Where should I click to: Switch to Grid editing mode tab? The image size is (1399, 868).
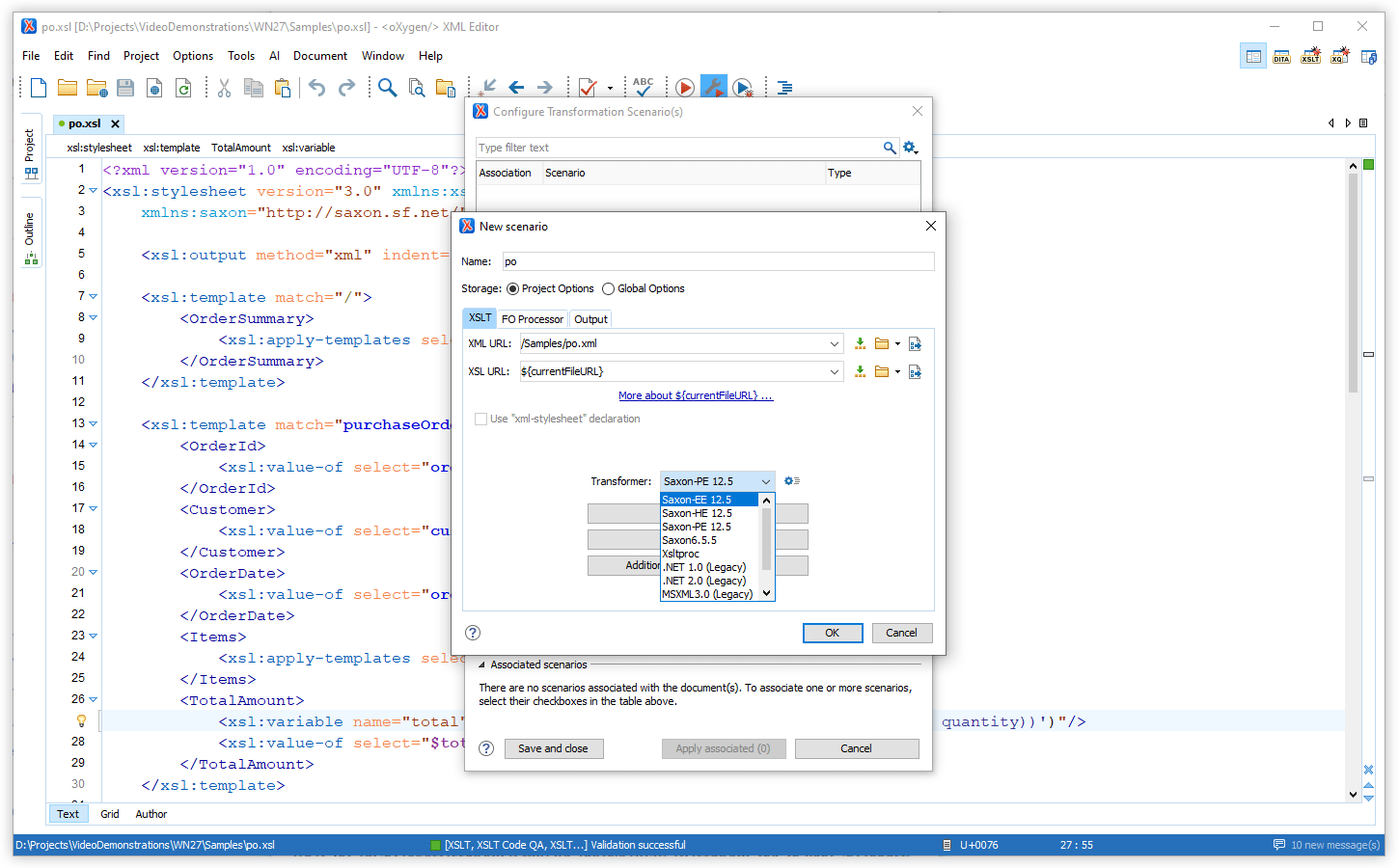[x=110, y=814]
